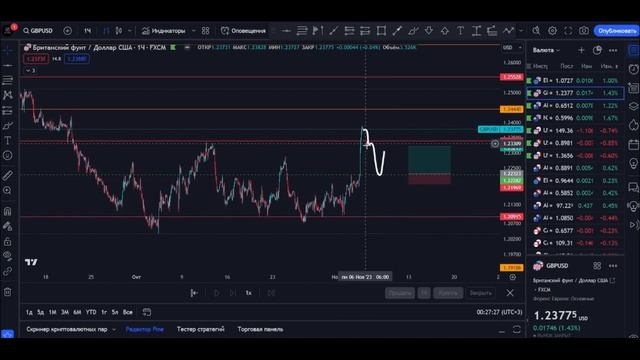
Task: Select the path zigzag line tool in top toolbar
Action: (508, 31)
